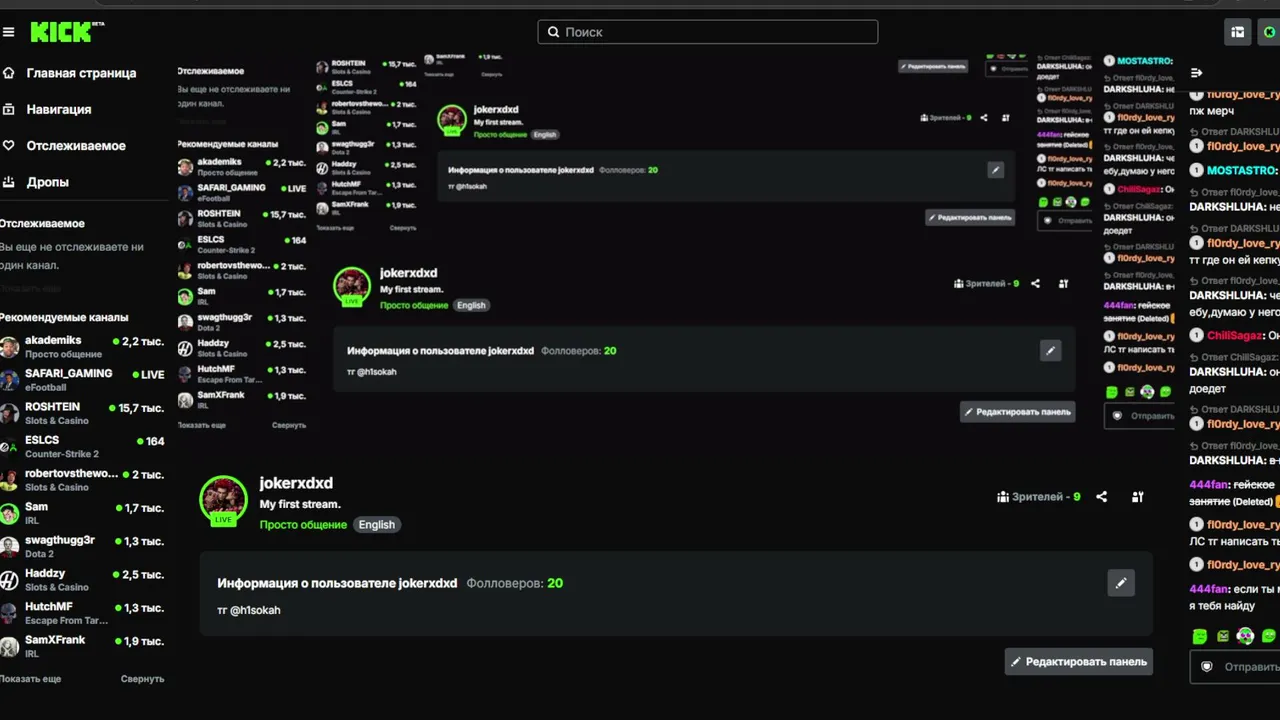Expand the list with Показать еще in main sidebar

[31, 679]
